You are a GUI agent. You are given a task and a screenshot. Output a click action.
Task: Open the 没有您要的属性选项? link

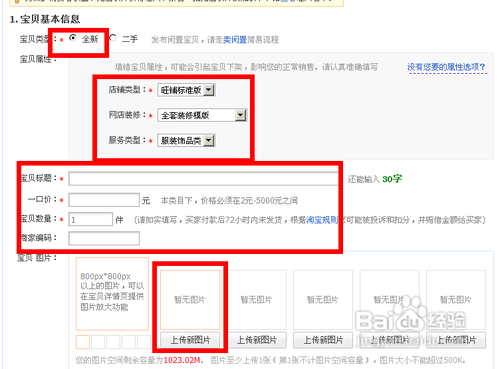tap(447, 67)
